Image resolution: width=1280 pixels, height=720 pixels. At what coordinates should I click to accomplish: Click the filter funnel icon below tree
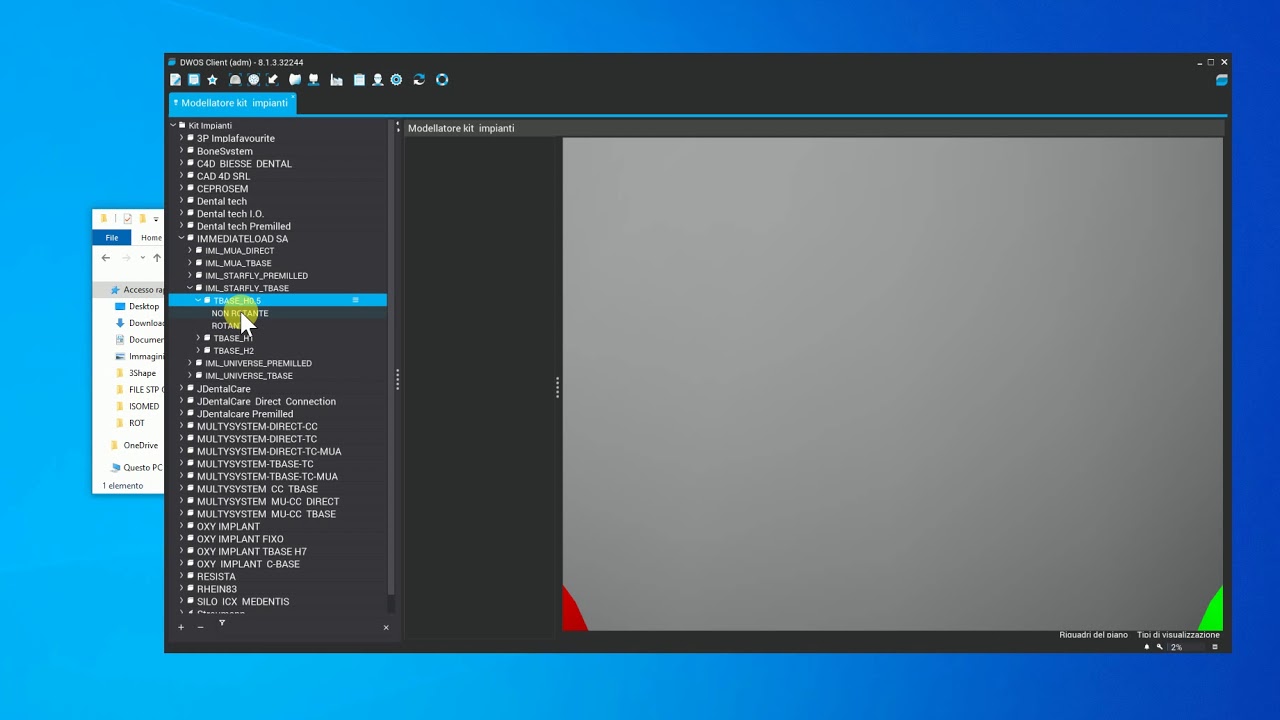222,624
